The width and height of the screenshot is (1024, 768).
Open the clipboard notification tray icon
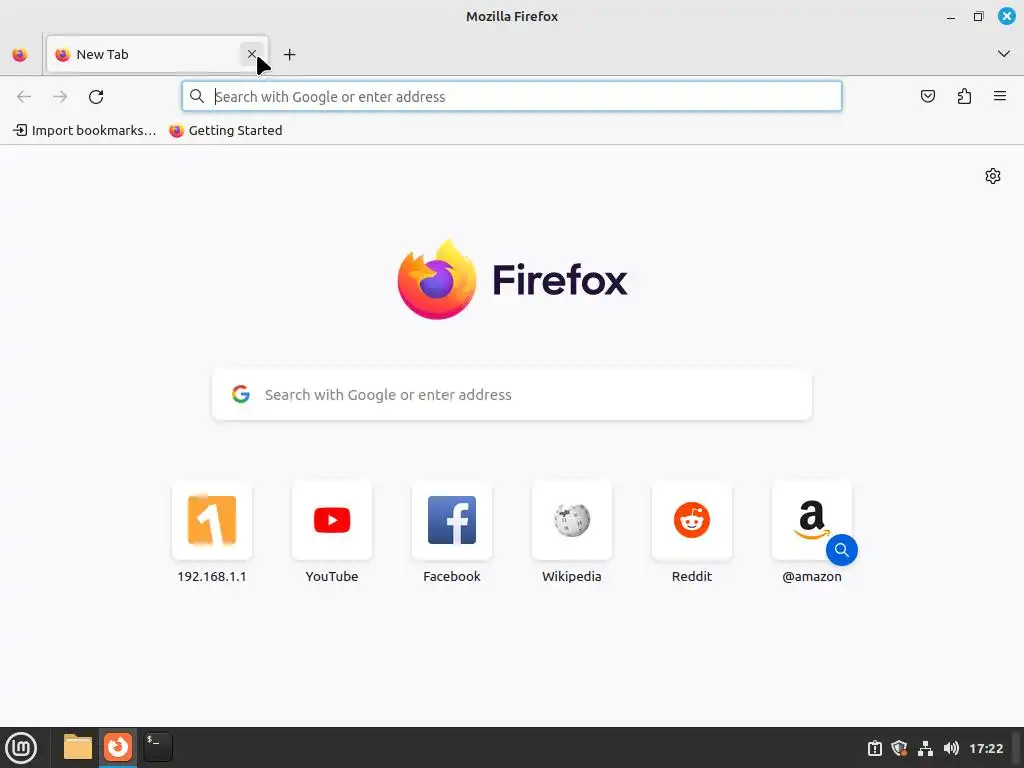click(x=874, y=748)
